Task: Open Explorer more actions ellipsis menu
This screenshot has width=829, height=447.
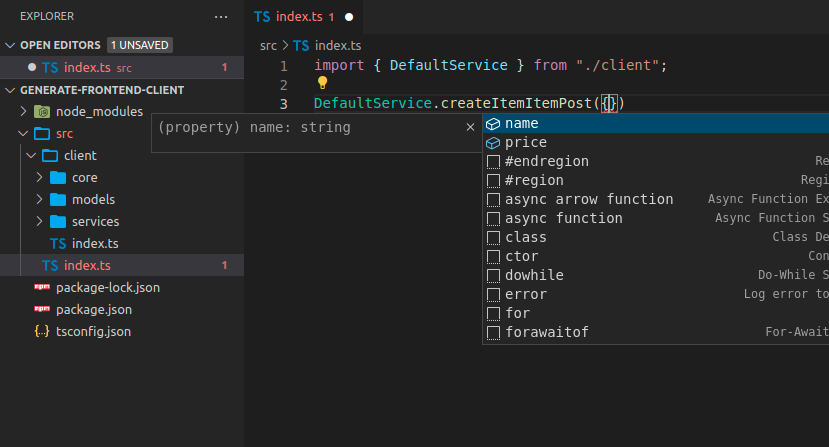Action: click(x=221, y=17)
